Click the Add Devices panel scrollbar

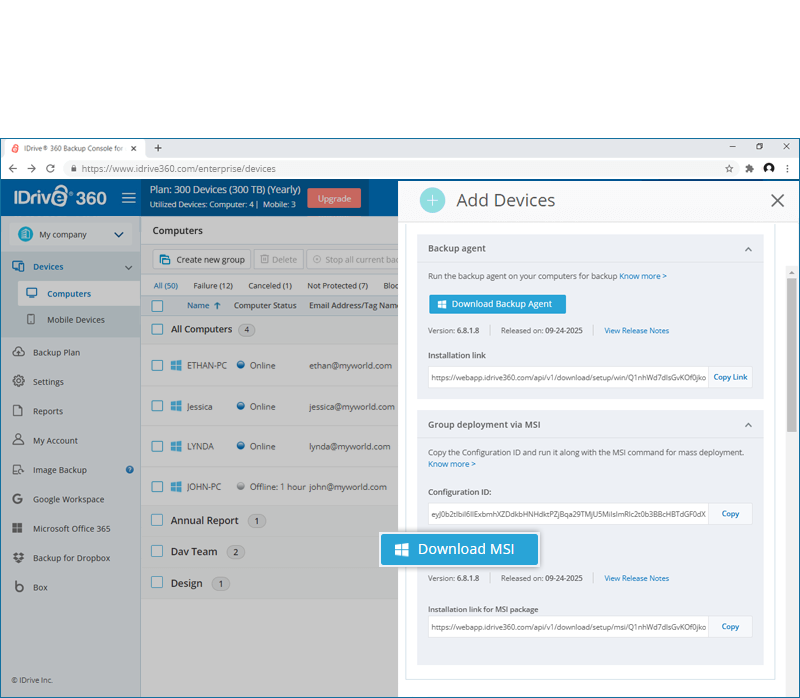pyautogui.click(x=791, y=355)
